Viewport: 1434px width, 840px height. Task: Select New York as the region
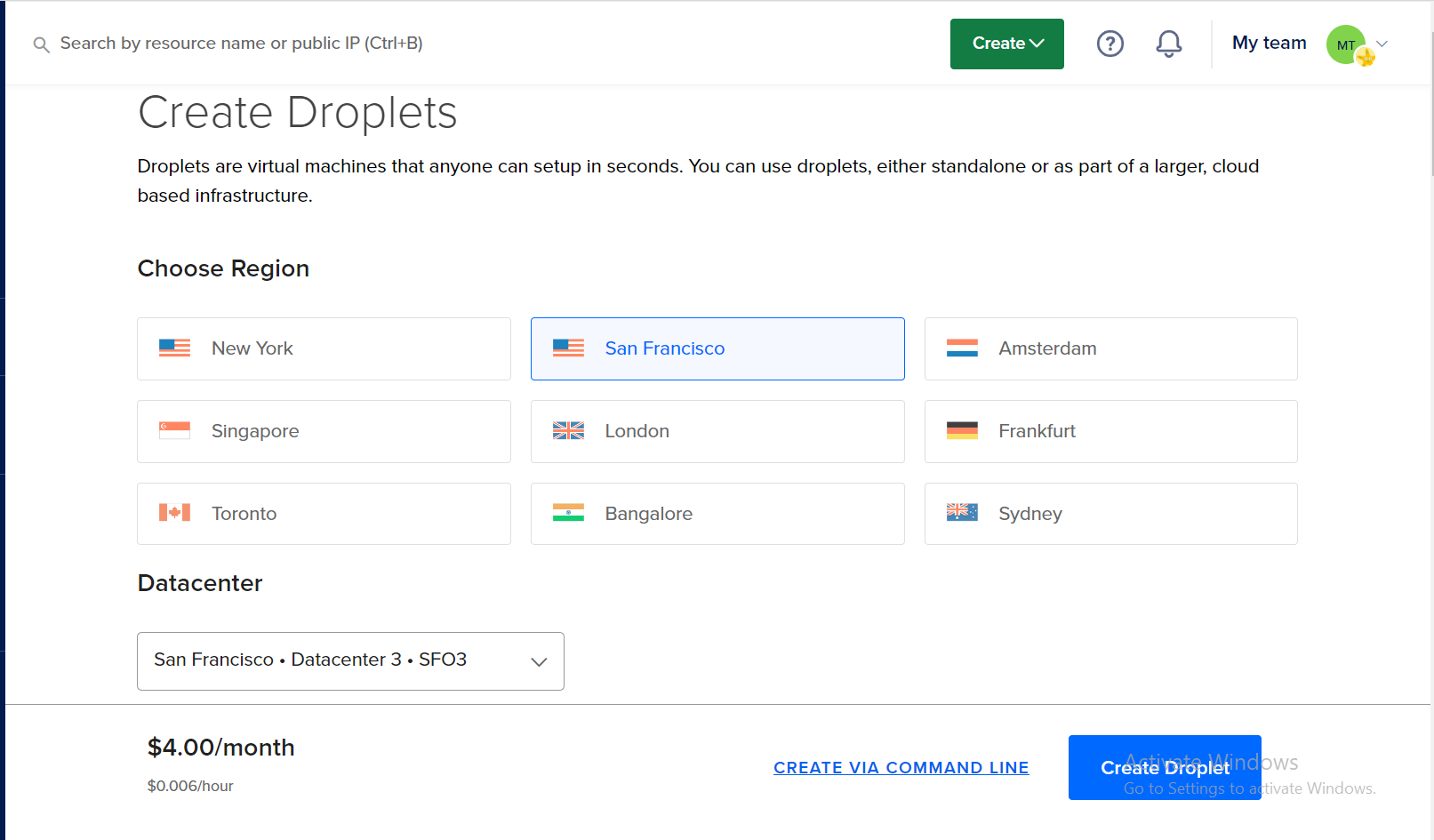tap(324, 348)
